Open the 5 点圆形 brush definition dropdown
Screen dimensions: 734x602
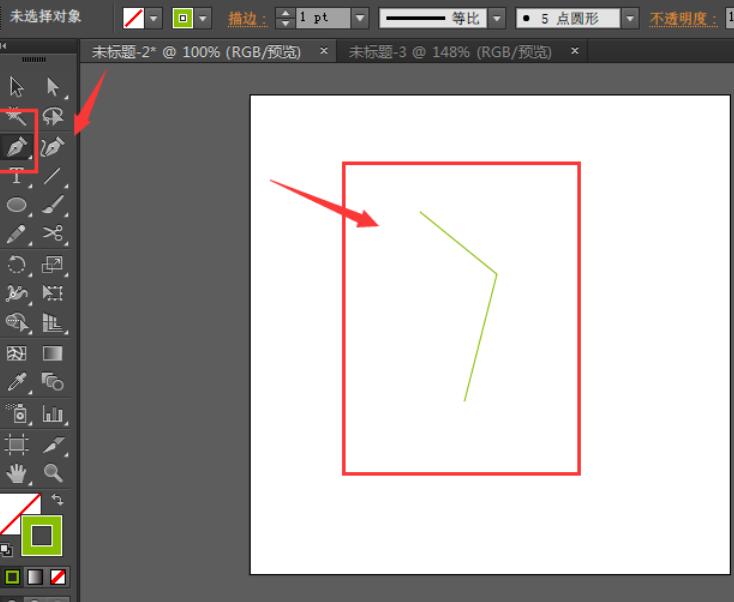tap(630, 19)
